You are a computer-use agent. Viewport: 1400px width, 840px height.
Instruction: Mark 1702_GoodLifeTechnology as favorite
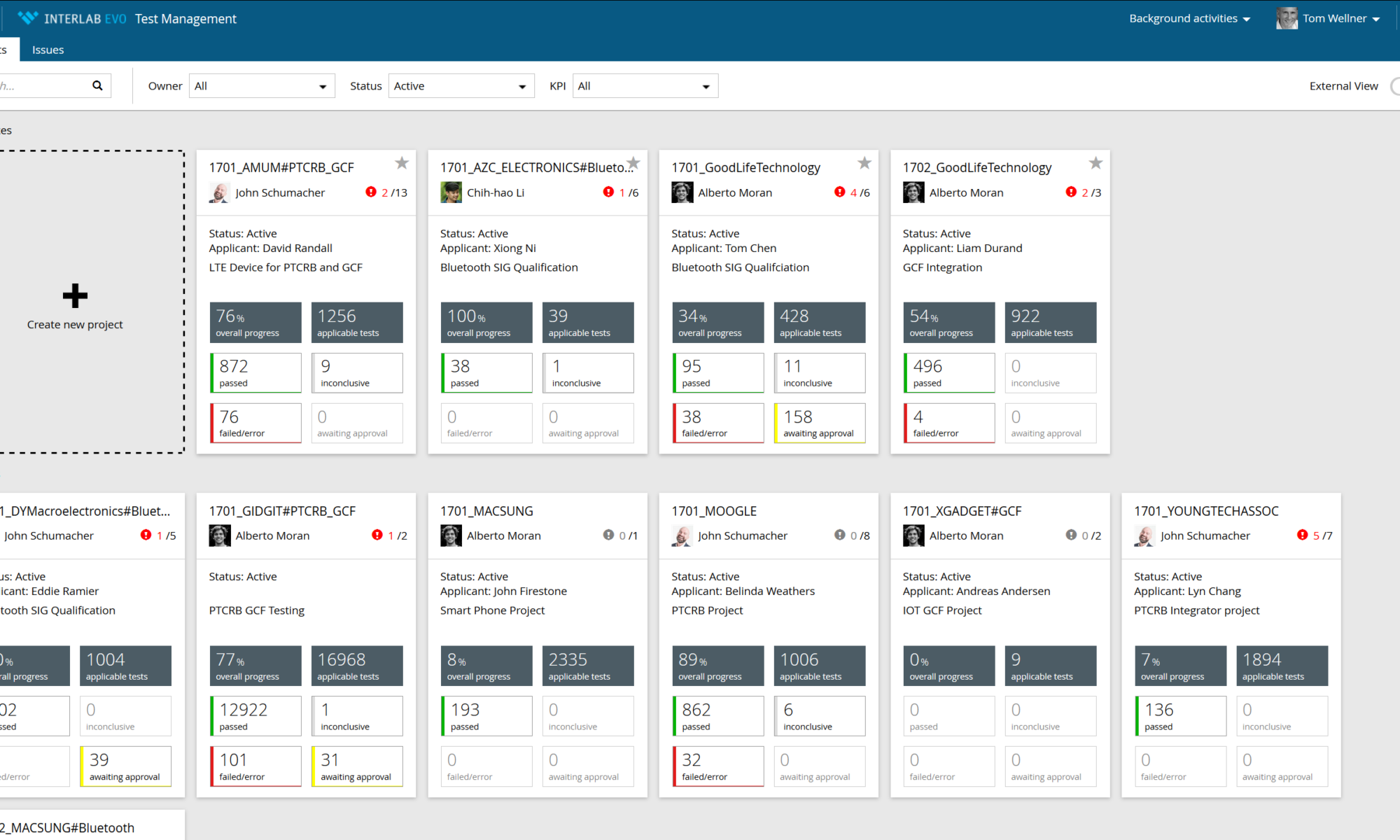click(x=1095, y=163)
